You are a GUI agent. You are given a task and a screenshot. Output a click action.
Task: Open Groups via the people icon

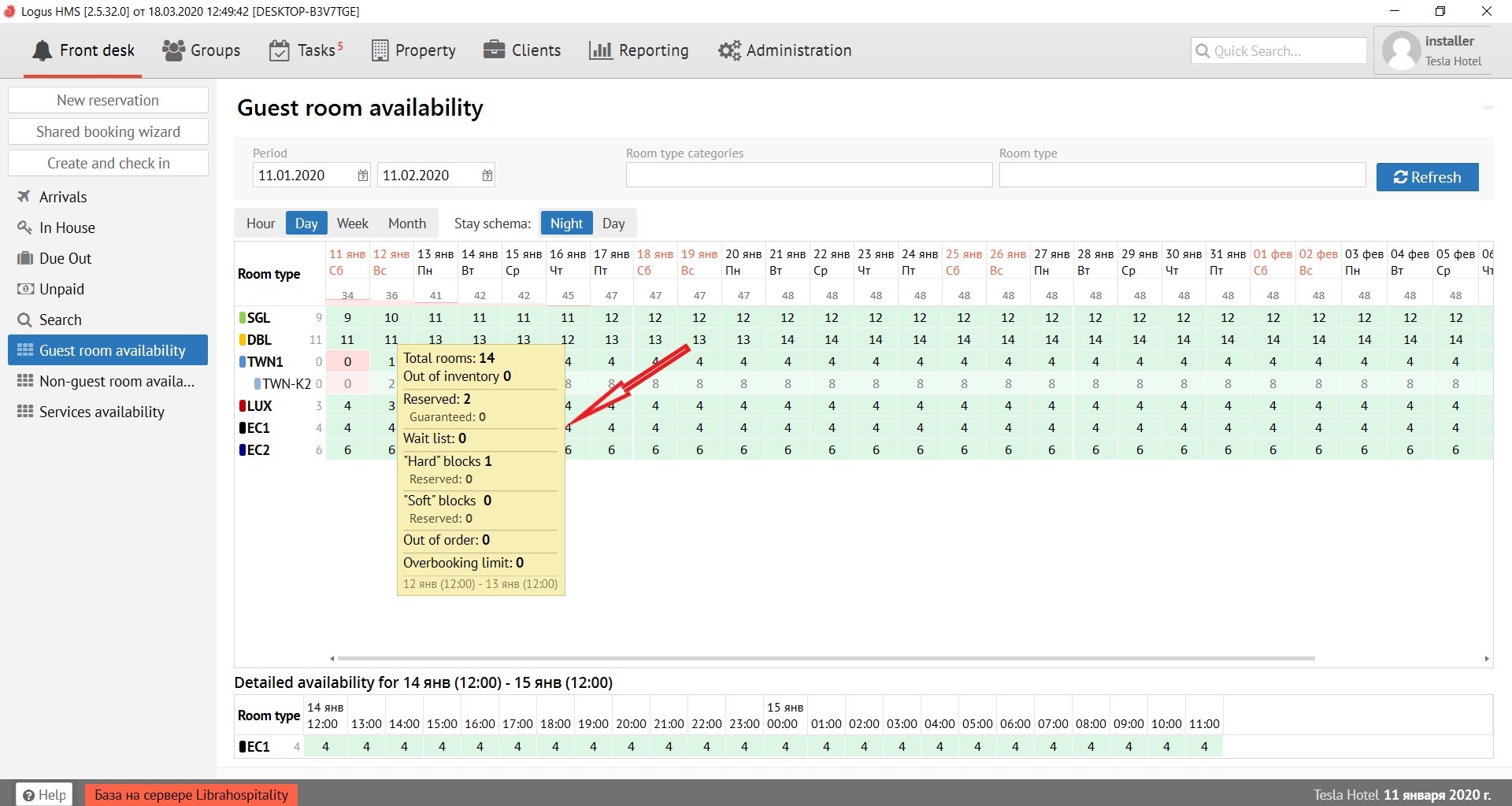click(x=173, y=50)
